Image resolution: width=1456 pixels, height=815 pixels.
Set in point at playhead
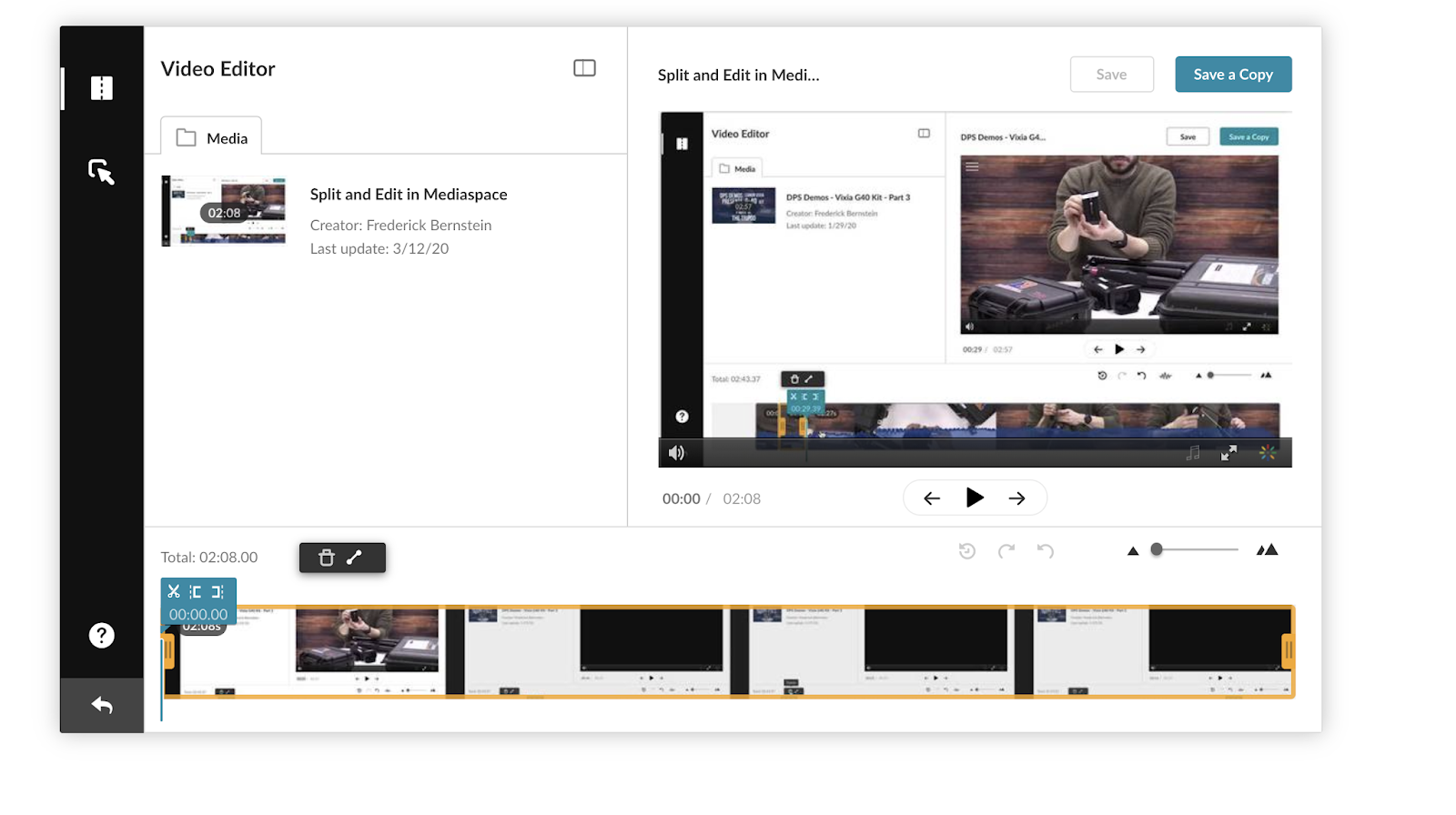click(196, 591)
